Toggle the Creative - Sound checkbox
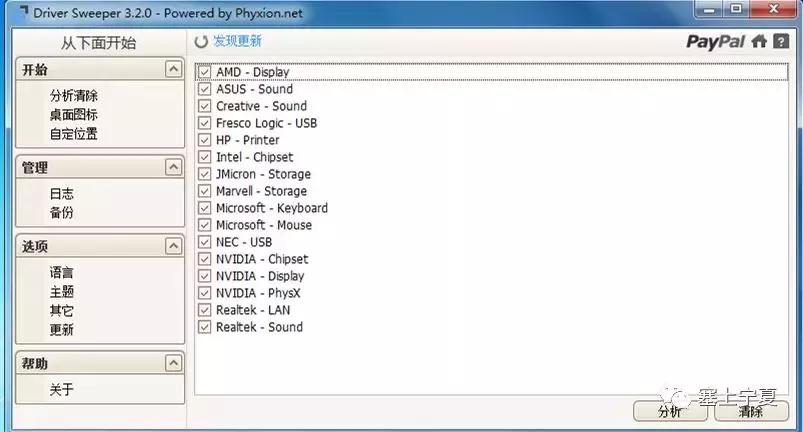This screenshot has width=803, height=432. click(x=204, y=106)
